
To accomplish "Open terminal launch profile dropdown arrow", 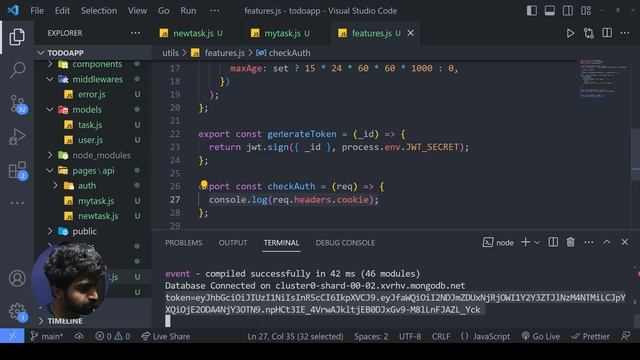I will tap(537, 243).
